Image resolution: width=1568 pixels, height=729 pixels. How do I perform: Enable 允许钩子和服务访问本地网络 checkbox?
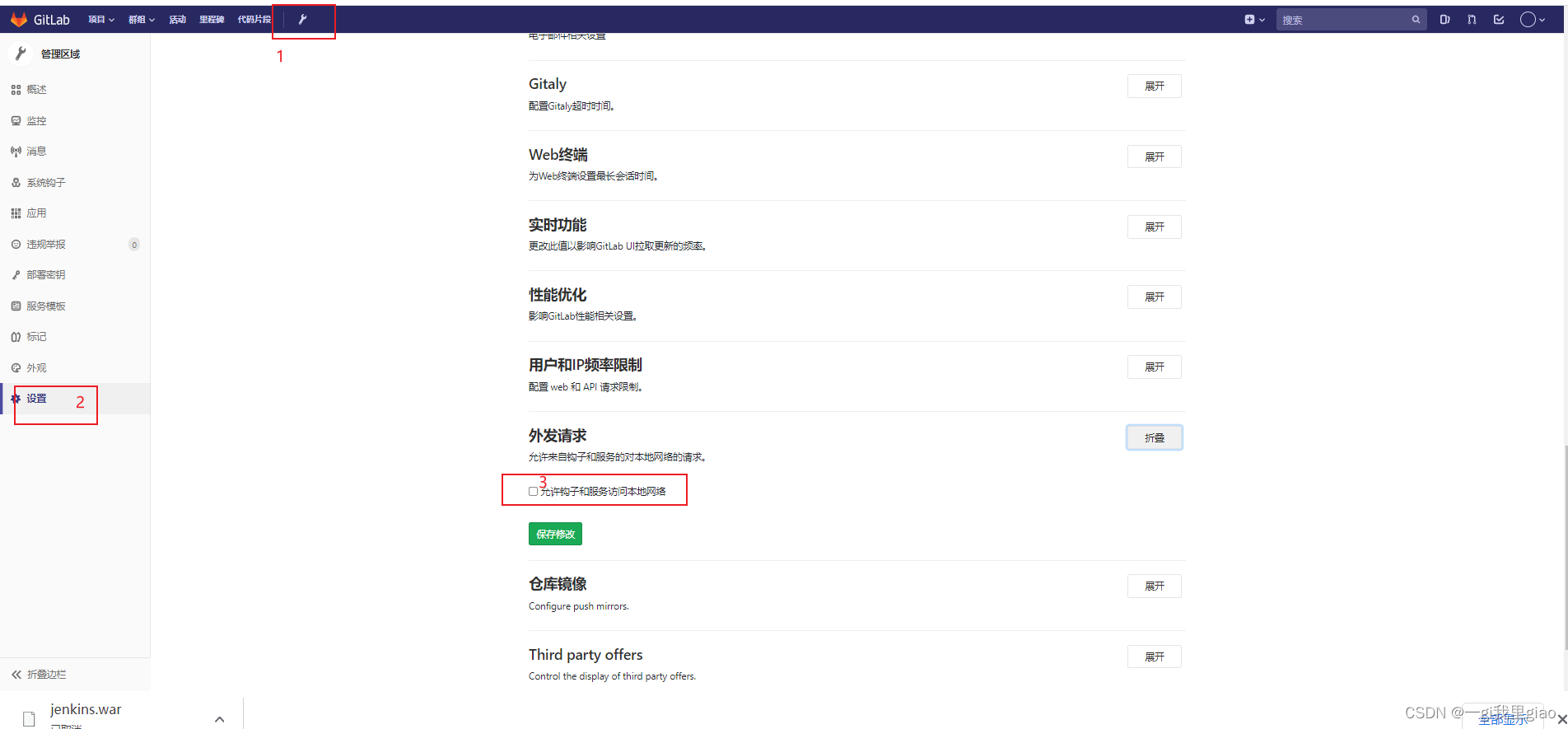(533, 492)
